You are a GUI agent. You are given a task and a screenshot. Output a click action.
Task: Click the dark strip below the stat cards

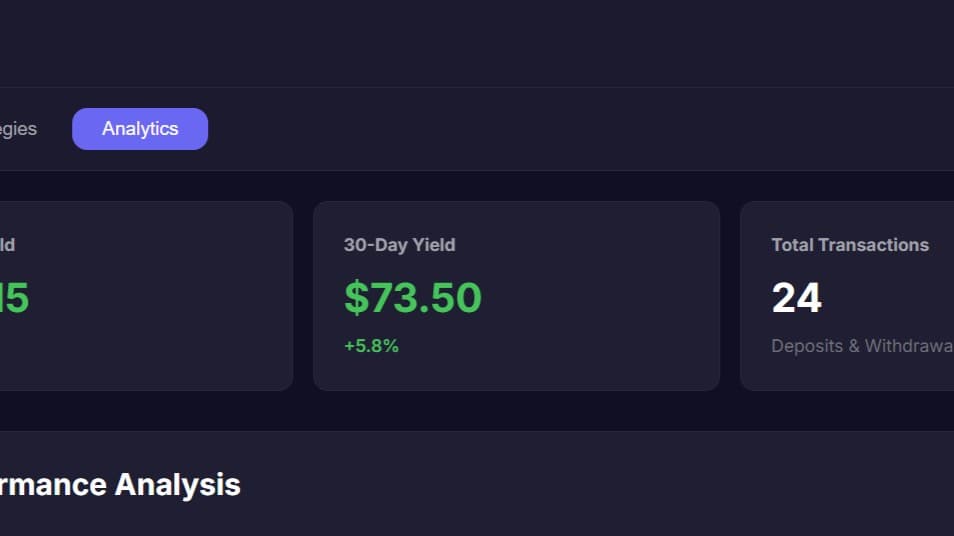coord(477,411)
